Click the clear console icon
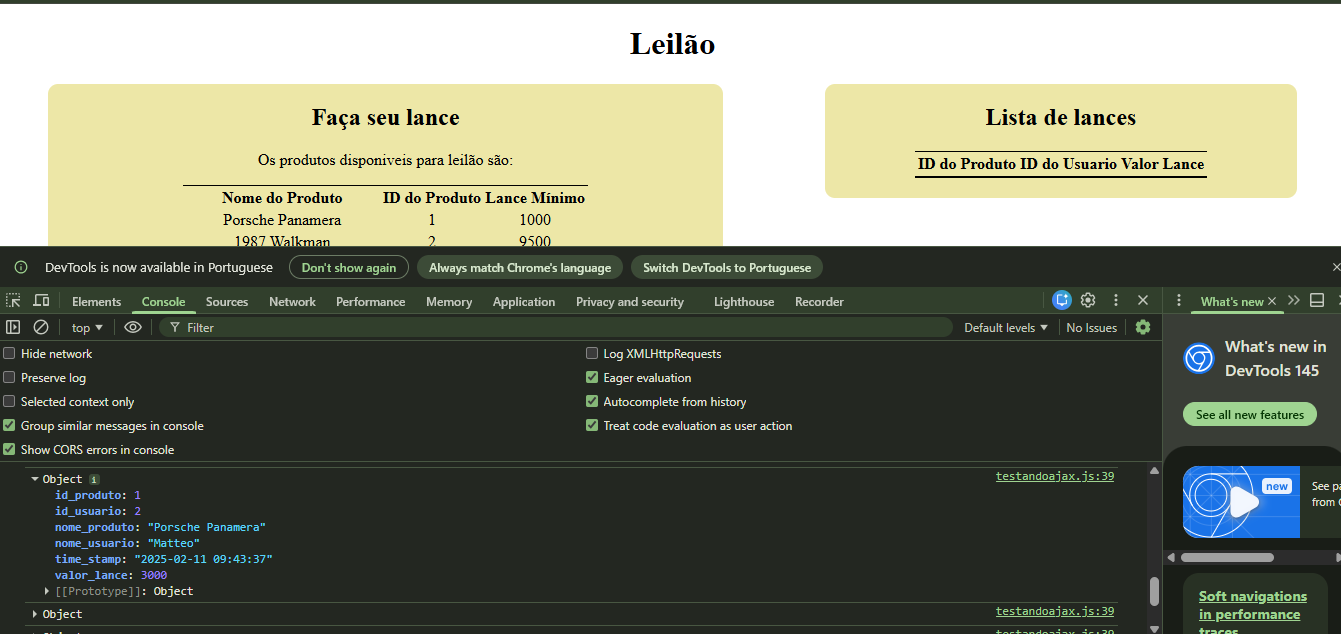The image size is (1341, 634). click(x=41, y=327)
